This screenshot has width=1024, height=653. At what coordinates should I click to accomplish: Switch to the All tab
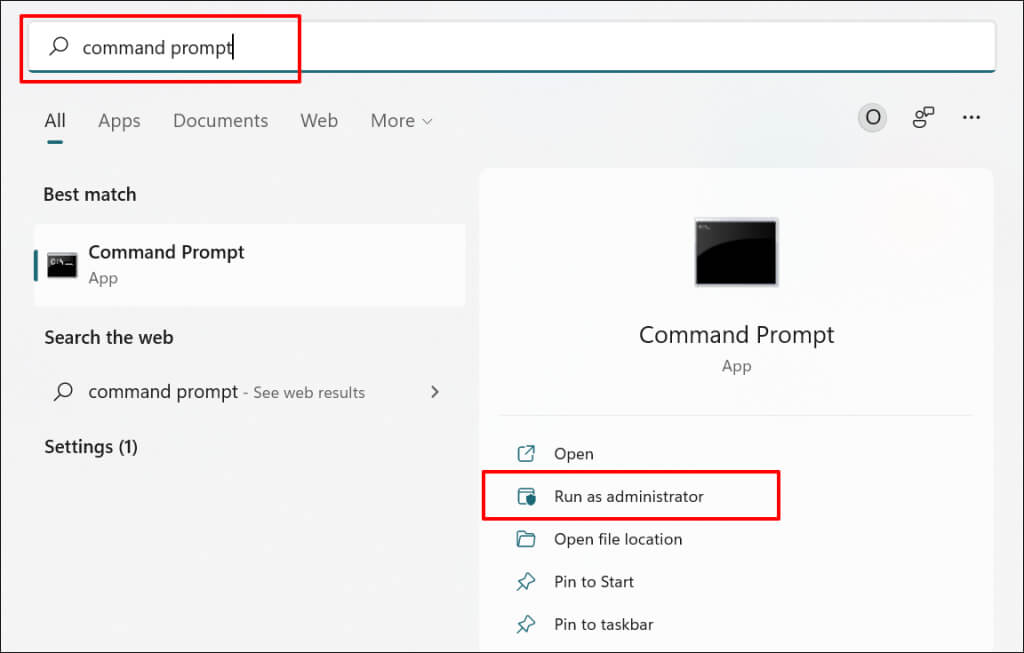pyautogui.click(x=55, y=121)
